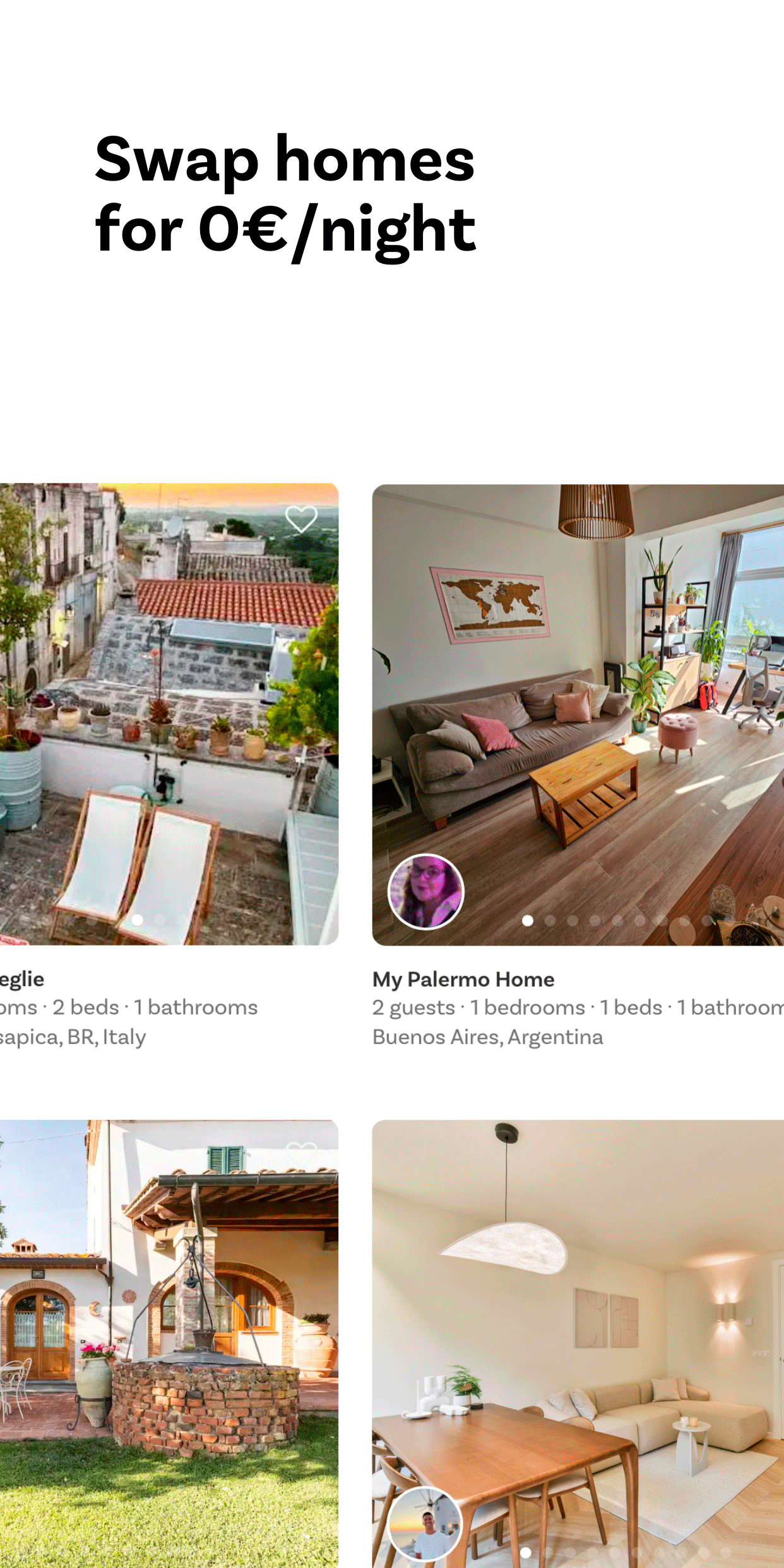
Task: Select the active carousel dot on the dining room photo
Action: [x=526, y=1552]
